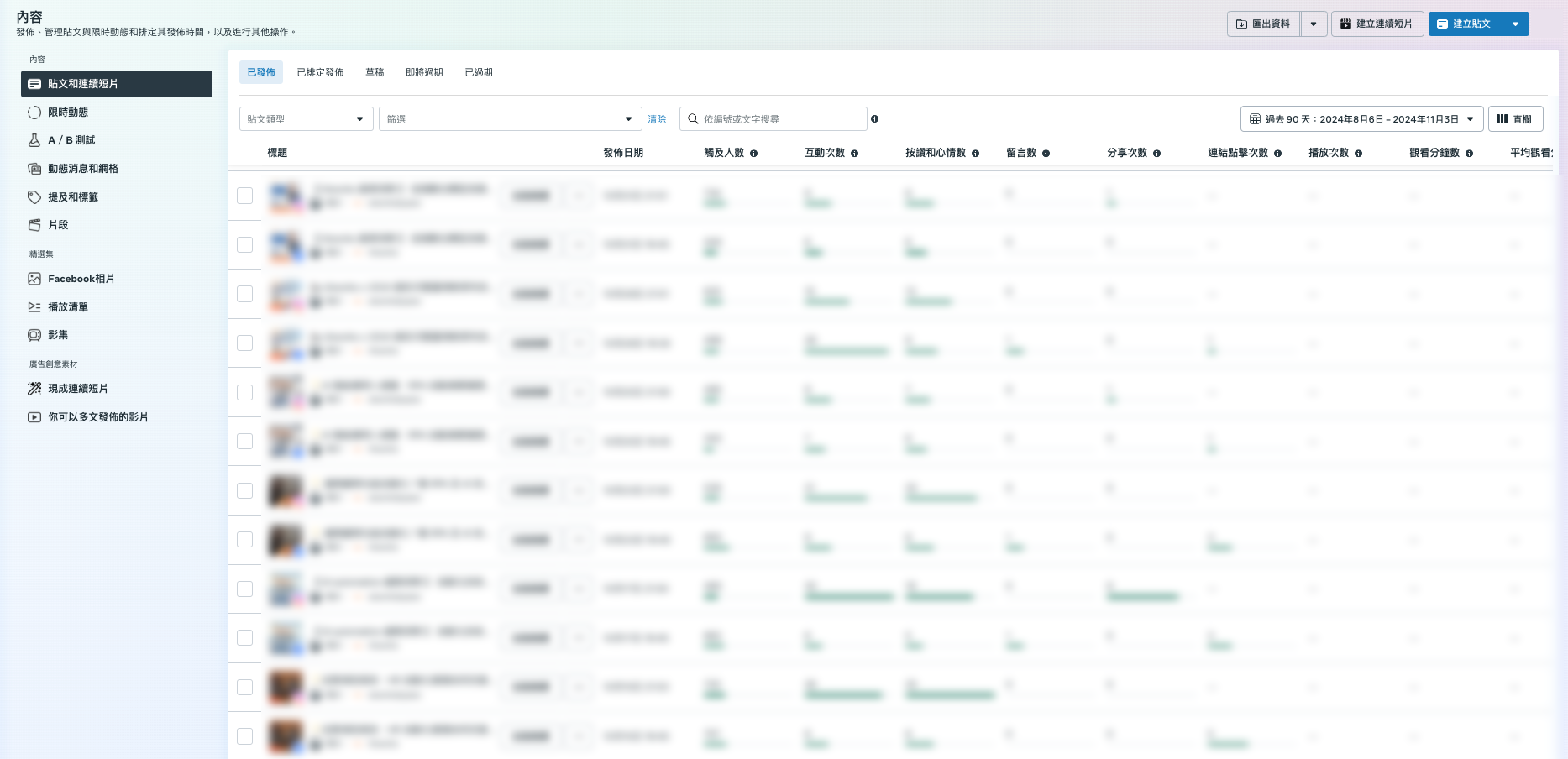Switch to the 草稿 tab

[375, 72]
